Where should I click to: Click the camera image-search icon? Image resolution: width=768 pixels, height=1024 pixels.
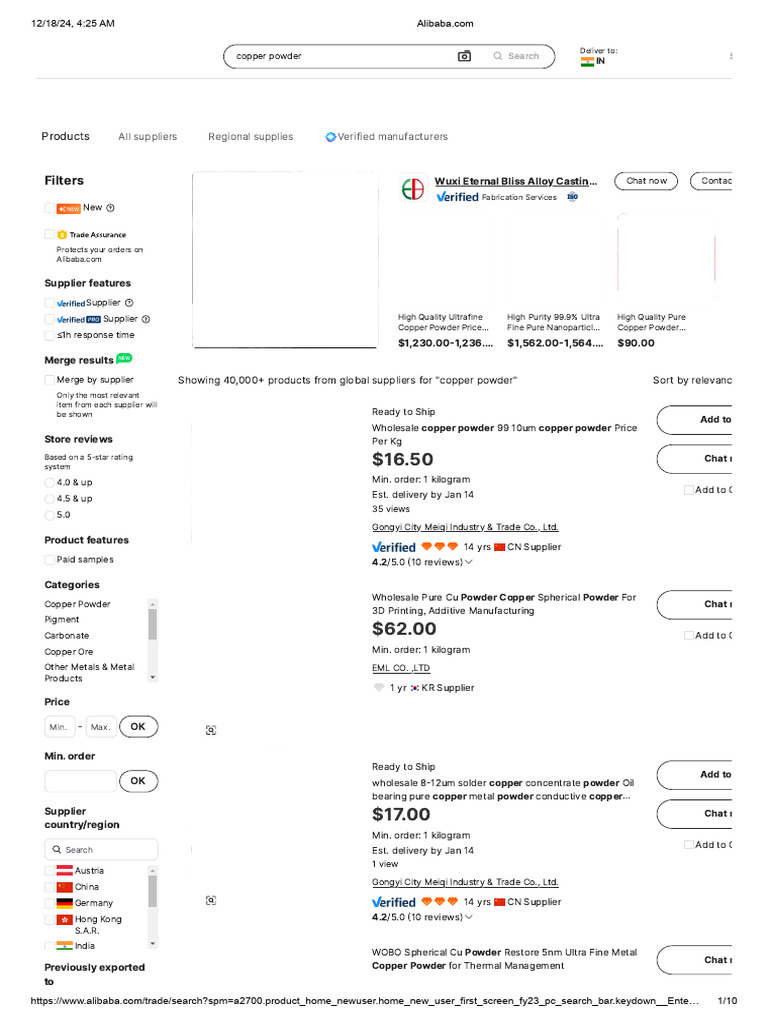point(464,56)
